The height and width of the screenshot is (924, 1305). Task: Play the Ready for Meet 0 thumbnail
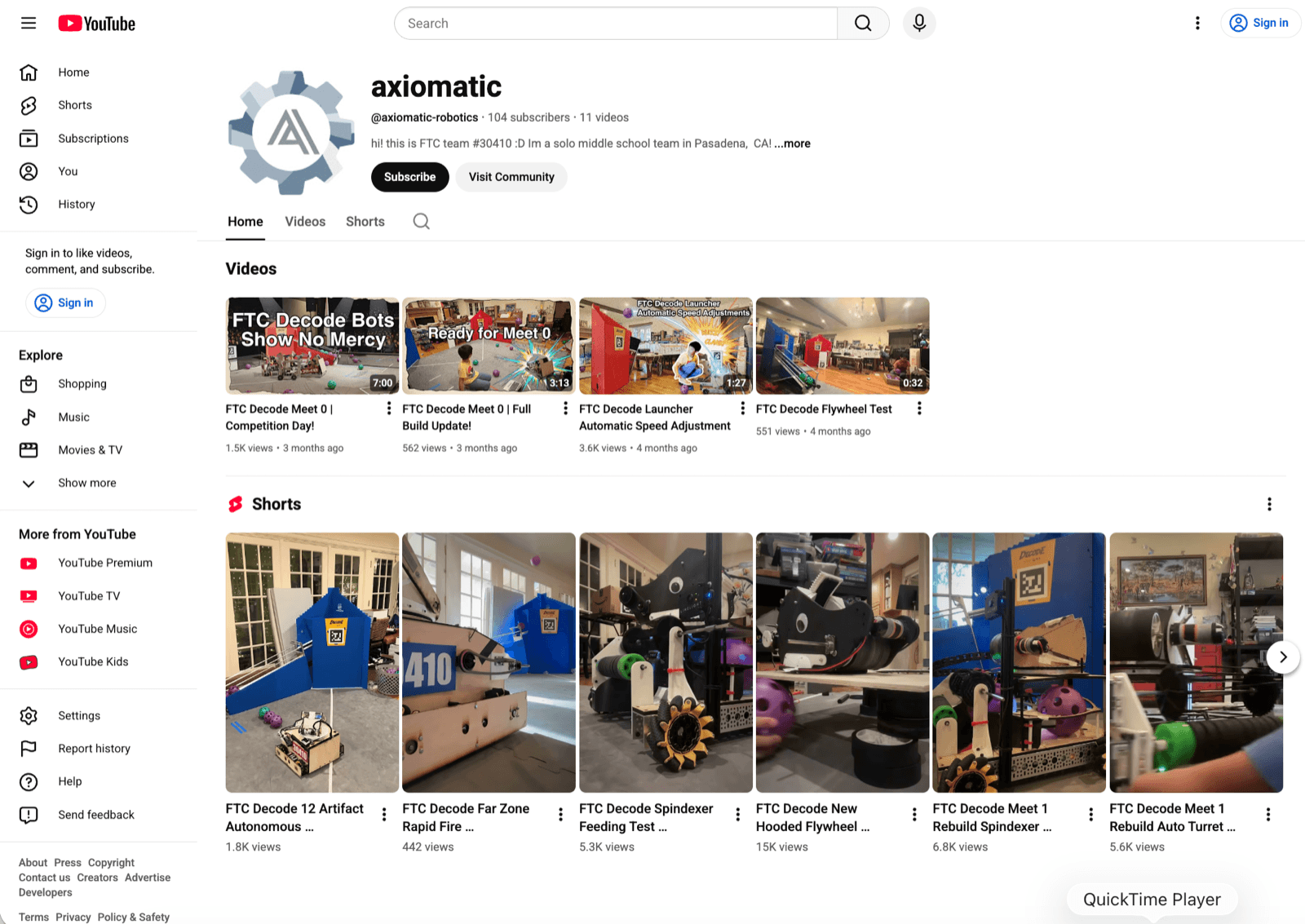[x=489, y=346]
